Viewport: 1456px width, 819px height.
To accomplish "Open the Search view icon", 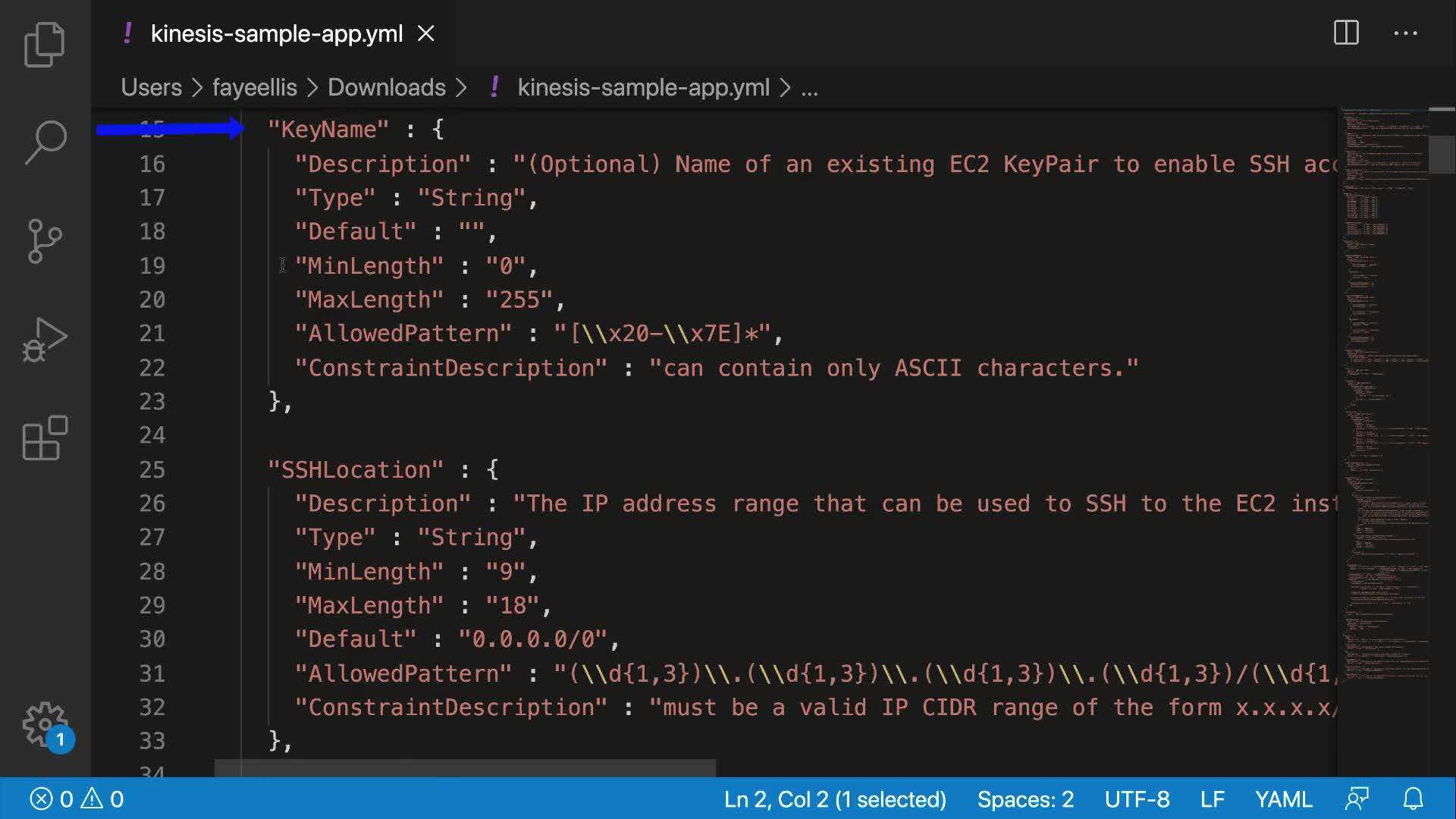I will (x=45, y=142).
